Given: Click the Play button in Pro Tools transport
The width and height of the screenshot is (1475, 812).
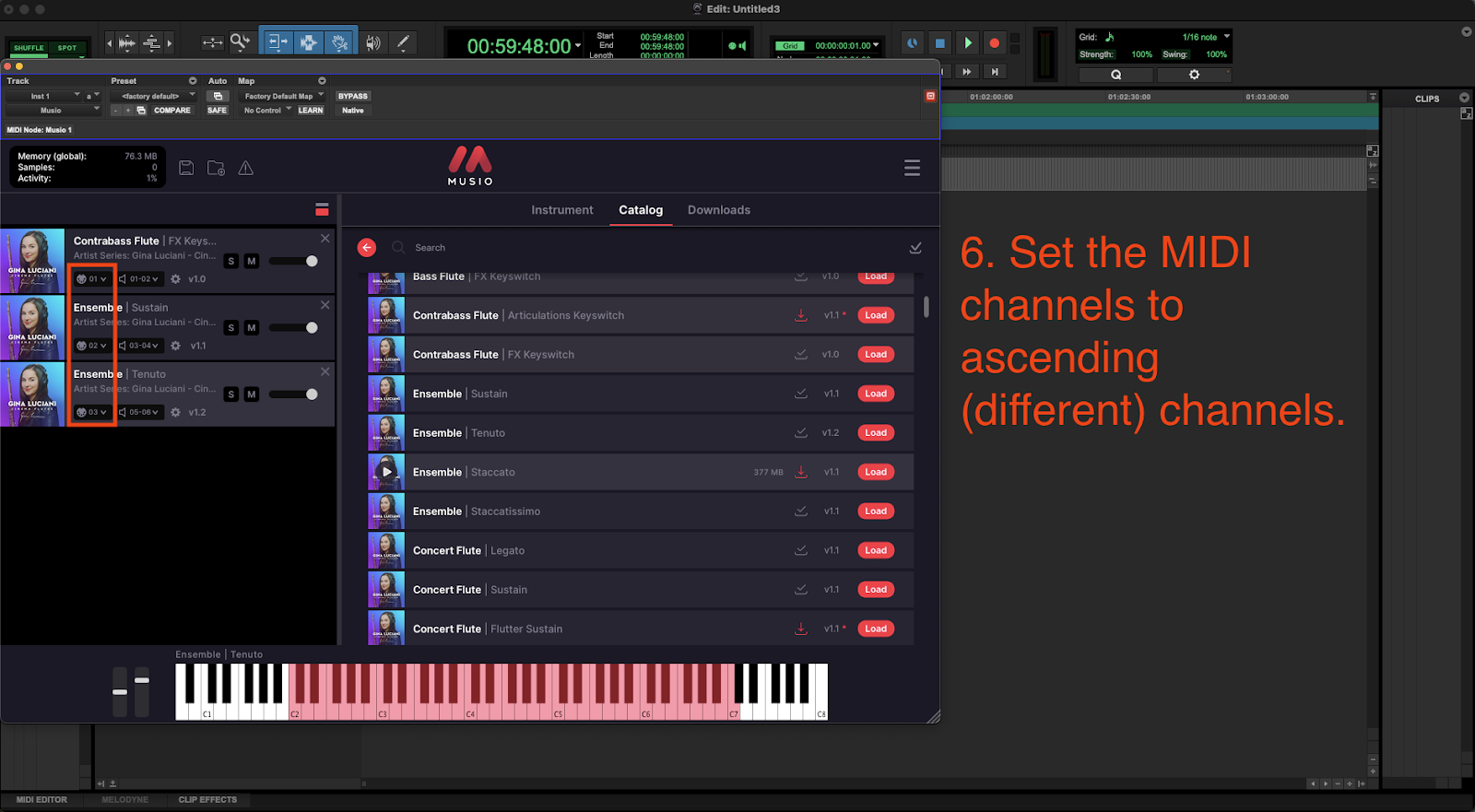Looking at the screenshot, I should pos(967,42).
